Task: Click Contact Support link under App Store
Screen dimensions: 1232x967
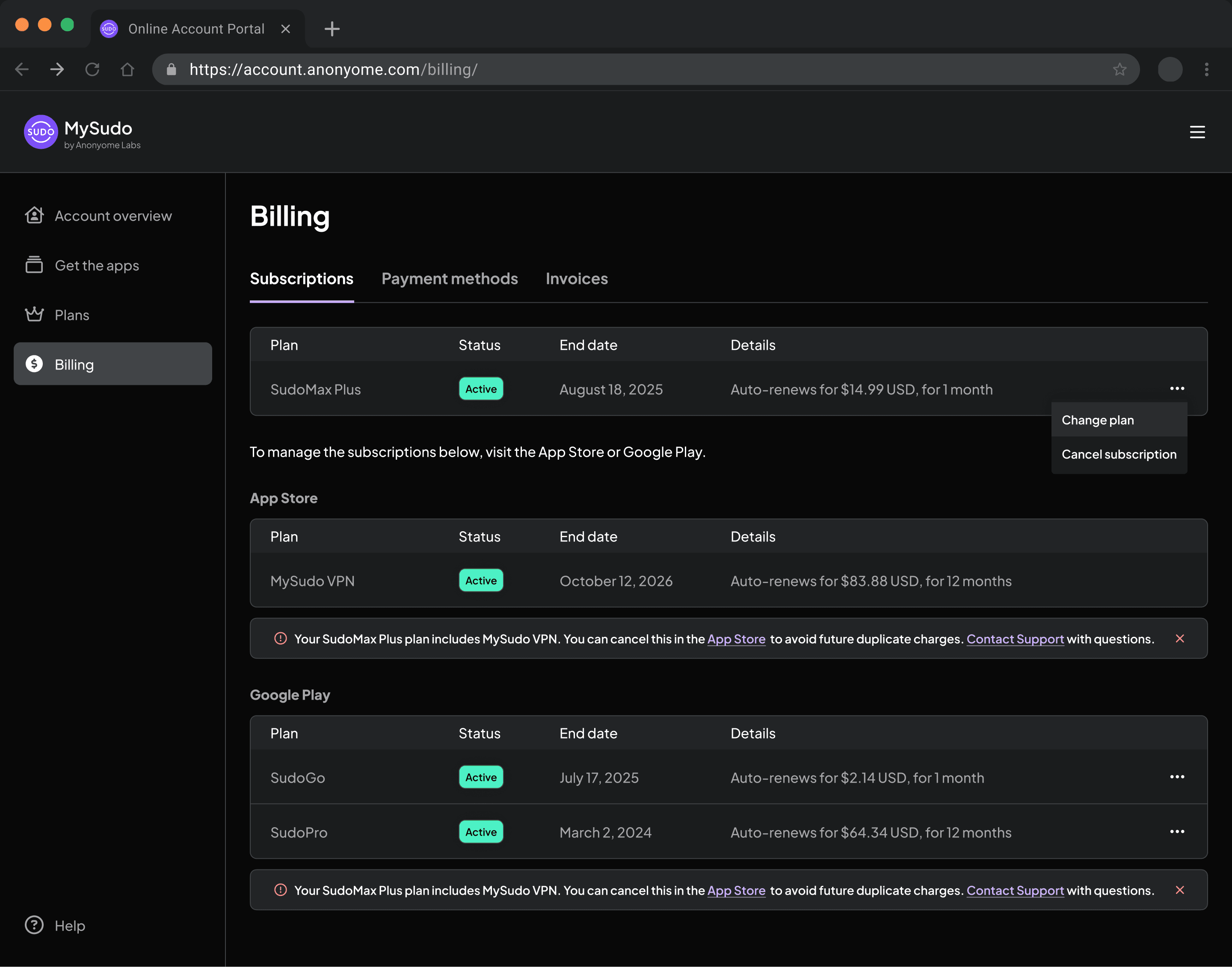Action: [x=1015, y=639]
